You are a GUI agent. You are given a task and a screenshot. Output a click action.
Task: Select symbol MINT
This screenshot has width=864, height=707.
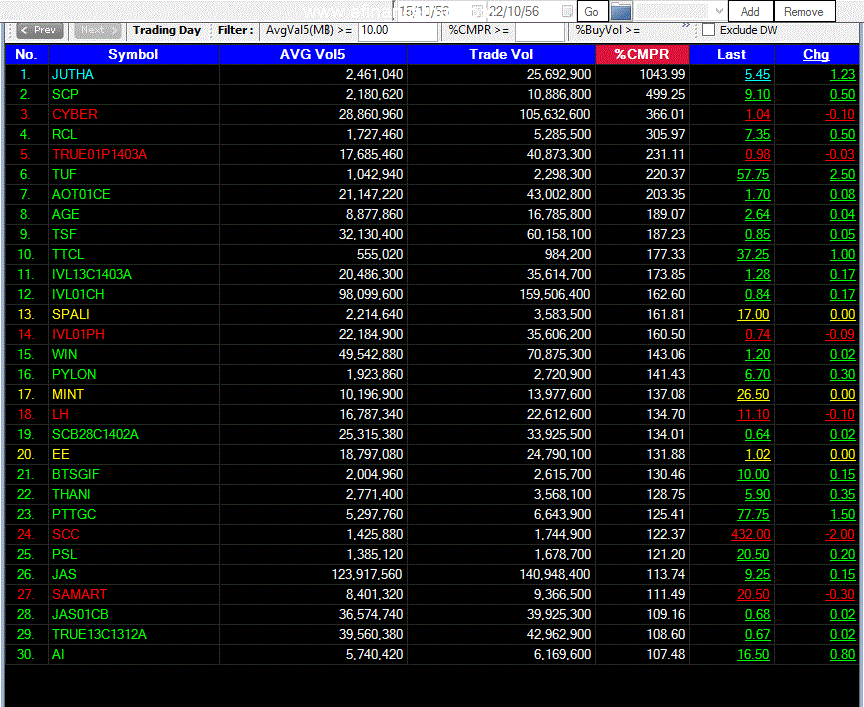[68, 395]
